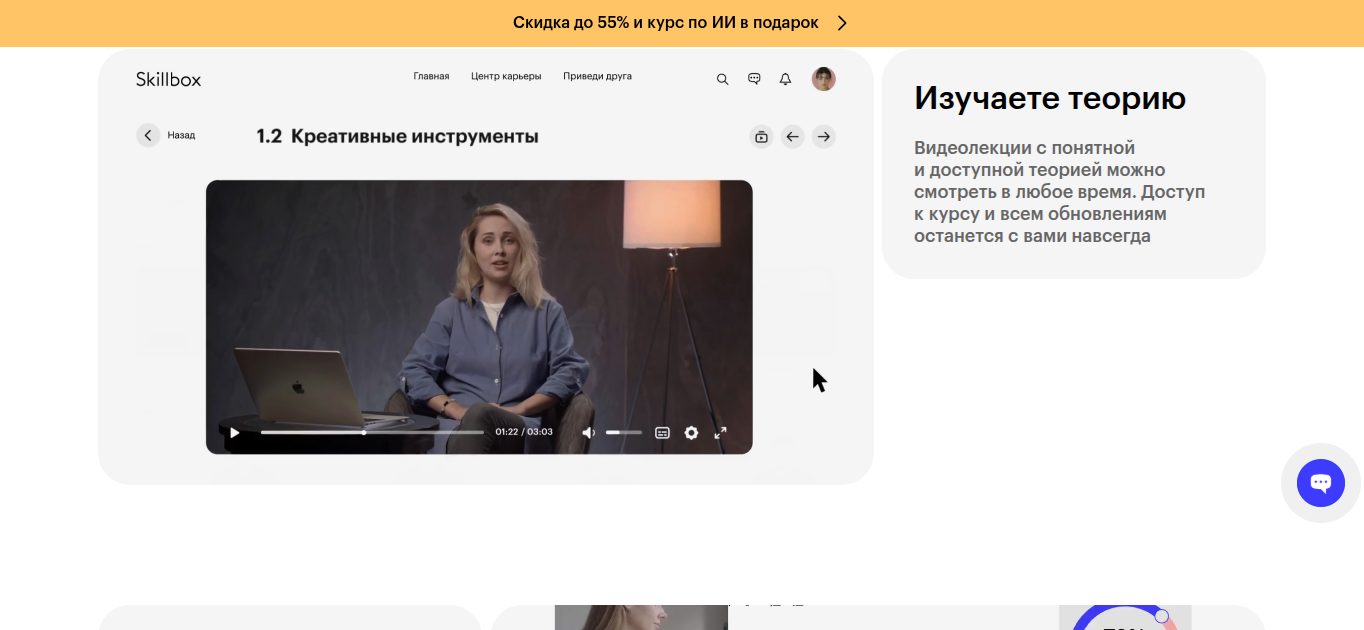Go to next lesson with right arrow
The width and height of the screenshot is (1364, 630).
823,137
